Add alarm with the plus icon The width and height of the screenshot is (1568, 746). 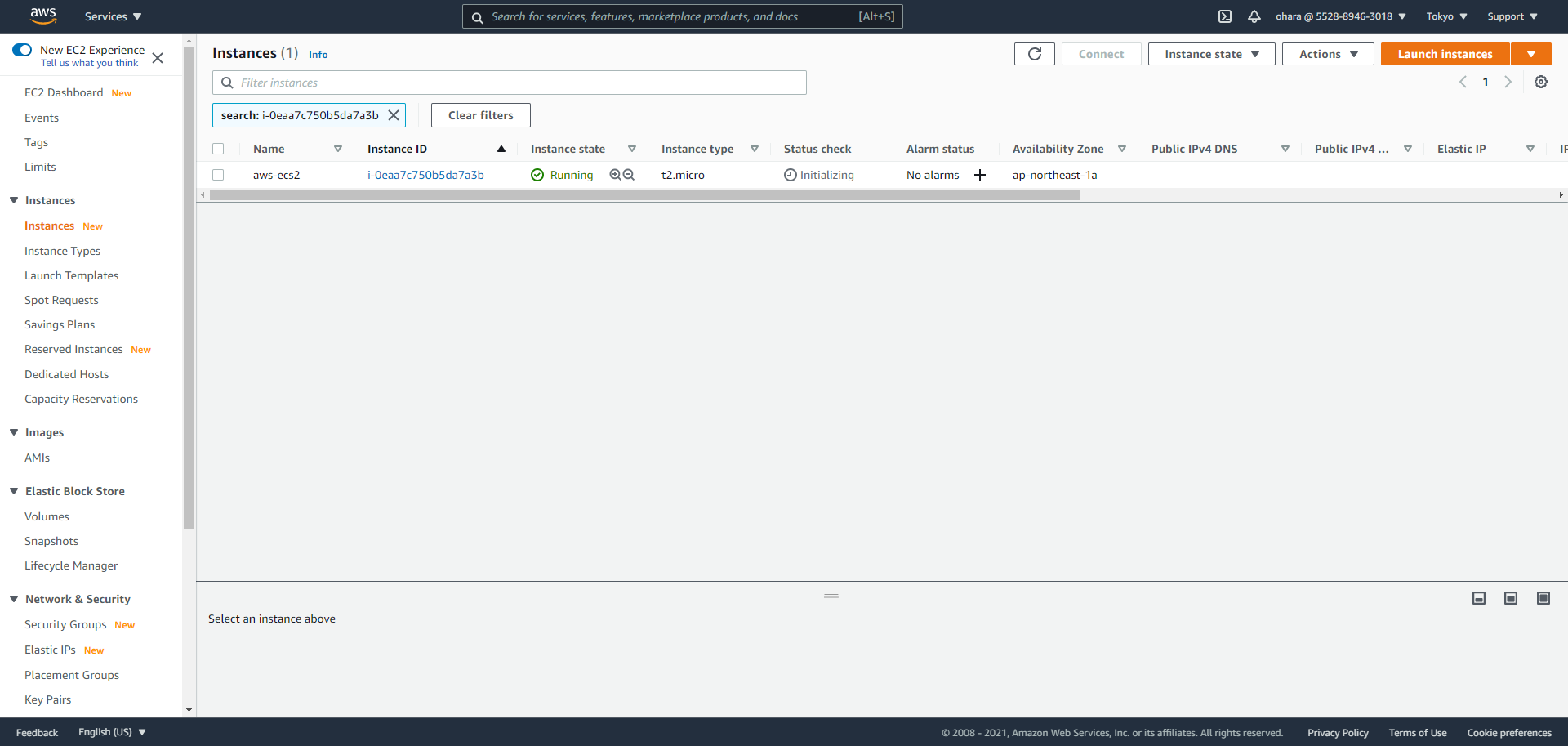(x=980, y=175)
